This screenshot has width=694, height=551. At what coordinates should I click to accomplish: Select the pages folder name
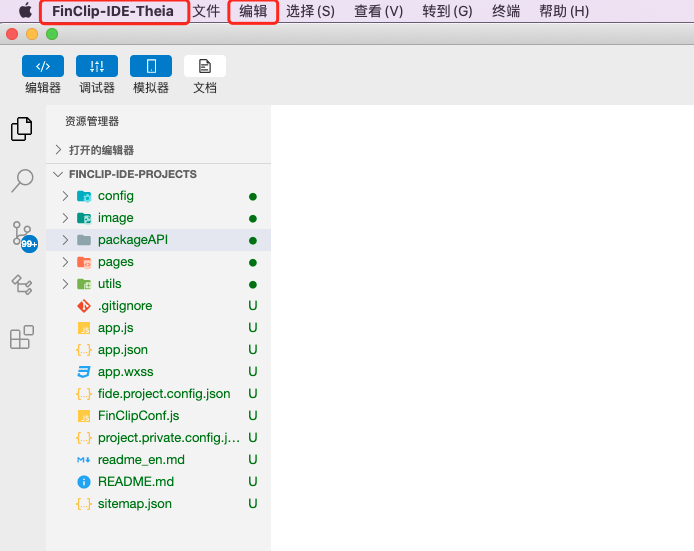pyautogui.click(x=116, y=262)
